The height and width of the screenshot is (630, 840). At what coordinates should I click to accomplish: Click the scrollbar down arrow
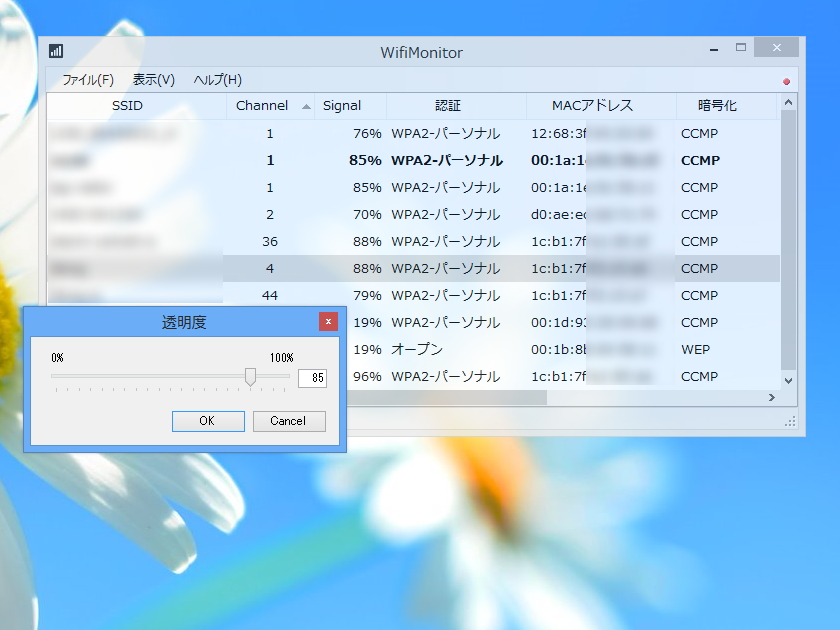point(787,381)
